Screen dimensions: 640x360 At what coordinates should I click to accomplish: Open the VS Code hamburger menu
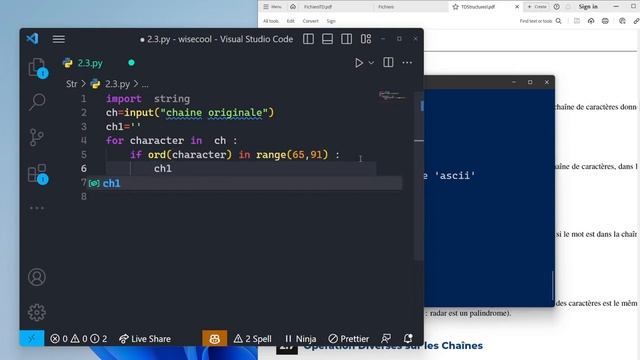(58, 39)
